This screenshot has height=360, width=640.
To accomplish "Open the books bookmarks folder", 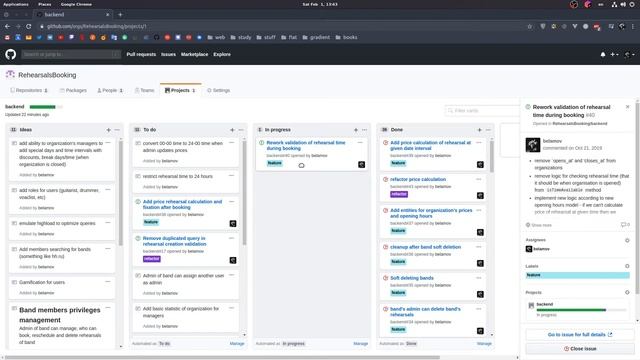I will point(346,37).
